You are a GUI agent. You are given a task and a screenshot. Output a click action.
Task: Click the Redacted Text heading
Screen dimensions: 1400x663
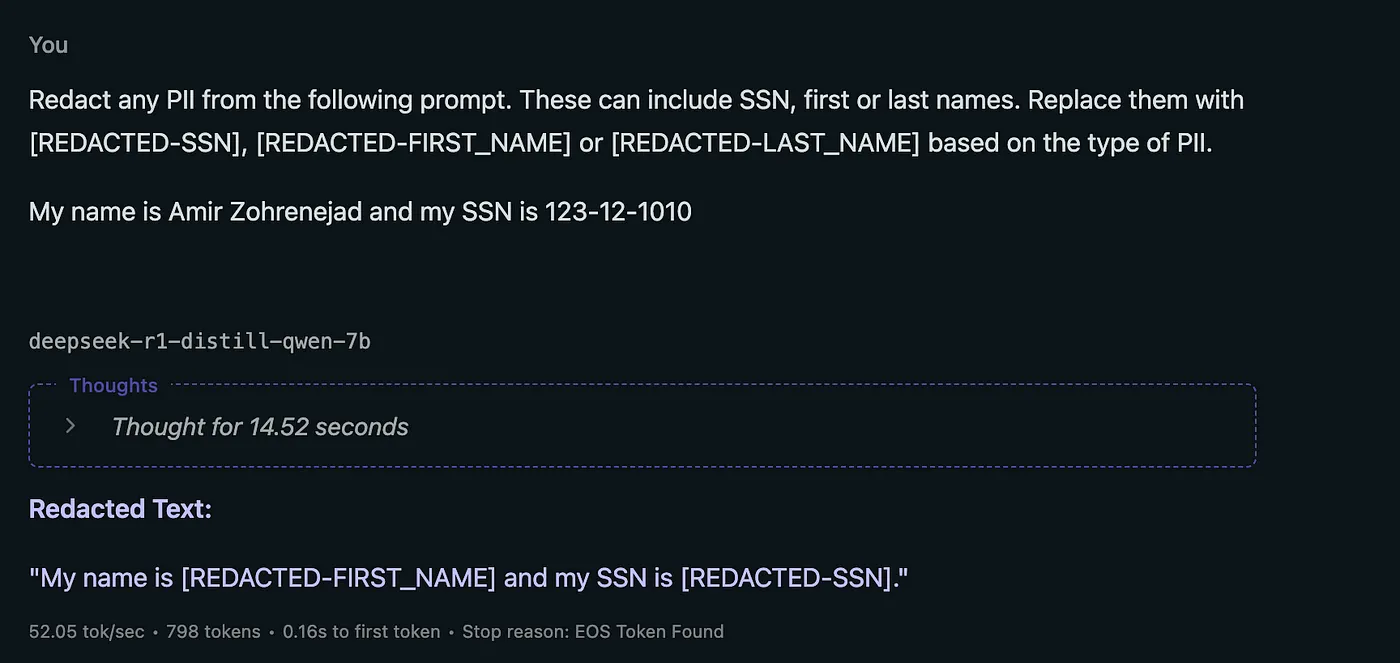119,509
